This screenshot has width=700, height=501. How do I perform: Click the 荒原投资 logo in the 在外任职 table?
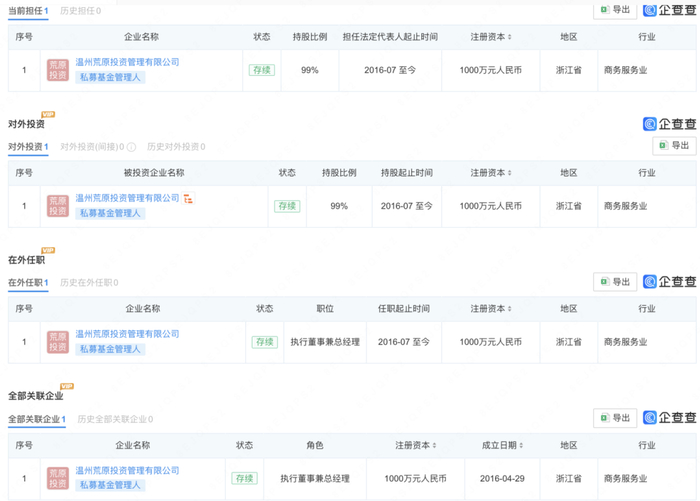(x=58, y=342)
